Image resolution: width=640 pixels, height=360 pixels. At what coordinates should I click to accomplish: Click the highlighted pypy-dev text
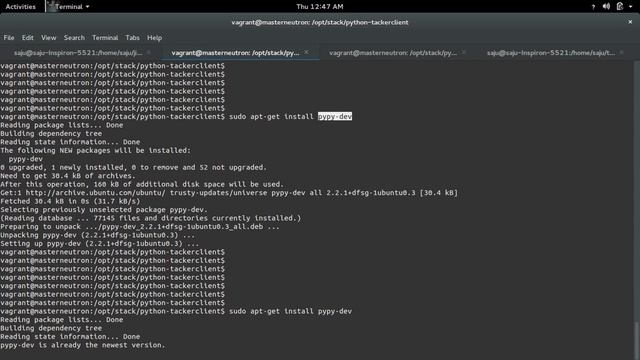(x=335, y=117)
